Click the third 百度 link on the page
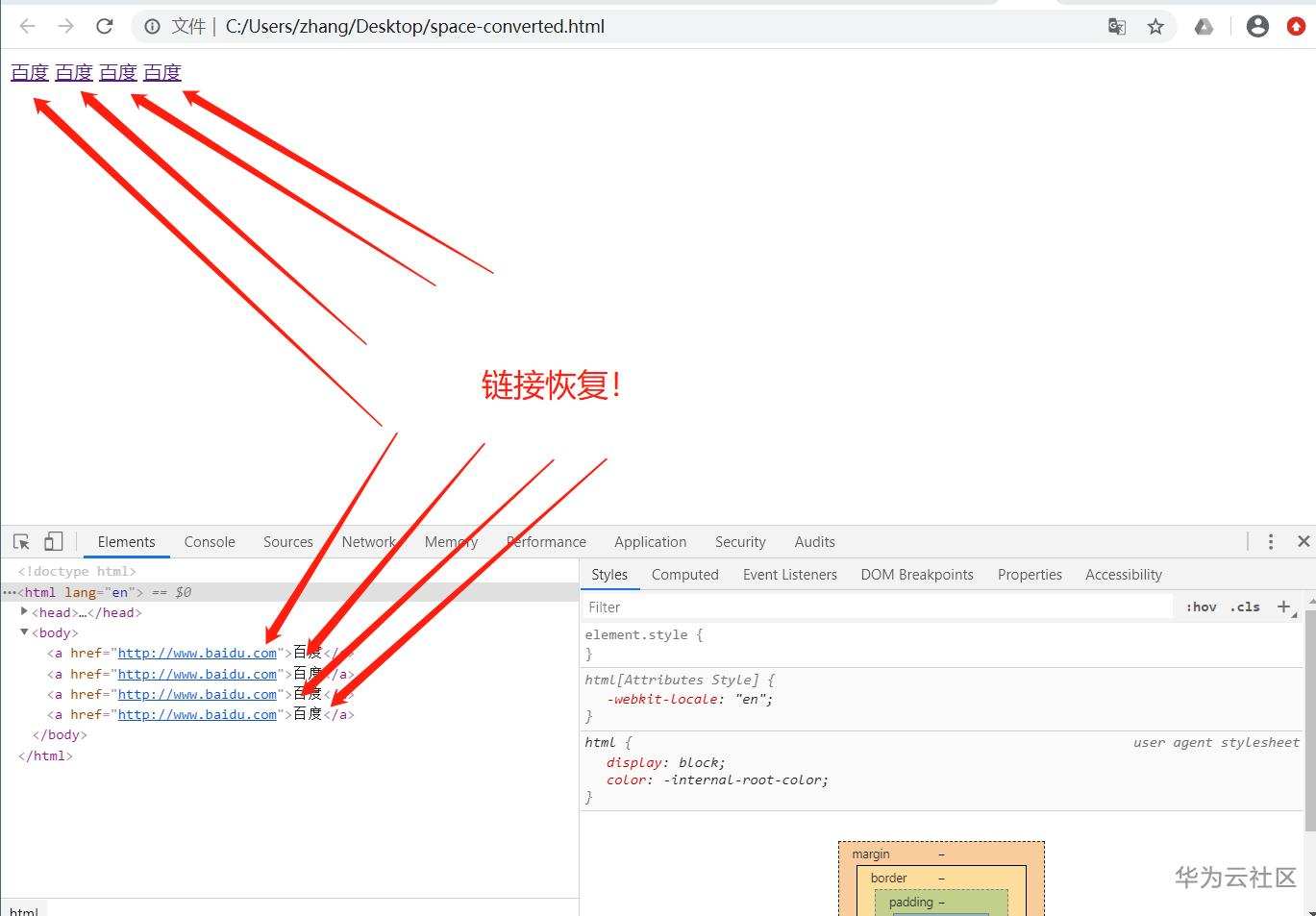 118,72
